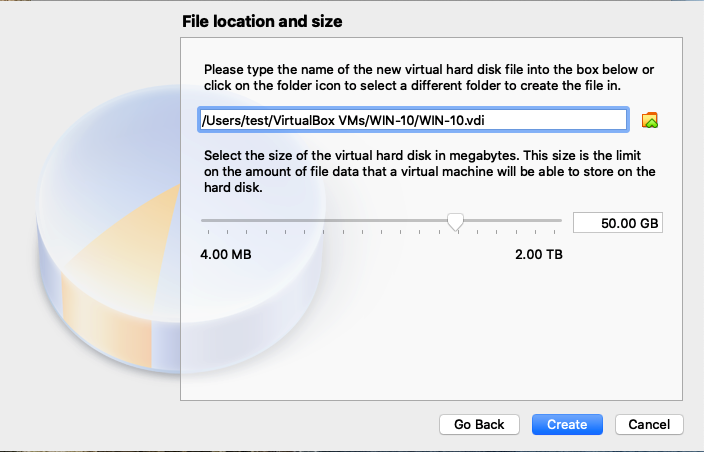The image size is (704, 452).
Task: Click the 4.00 MB minimum size label
Action: pos(226,255)
